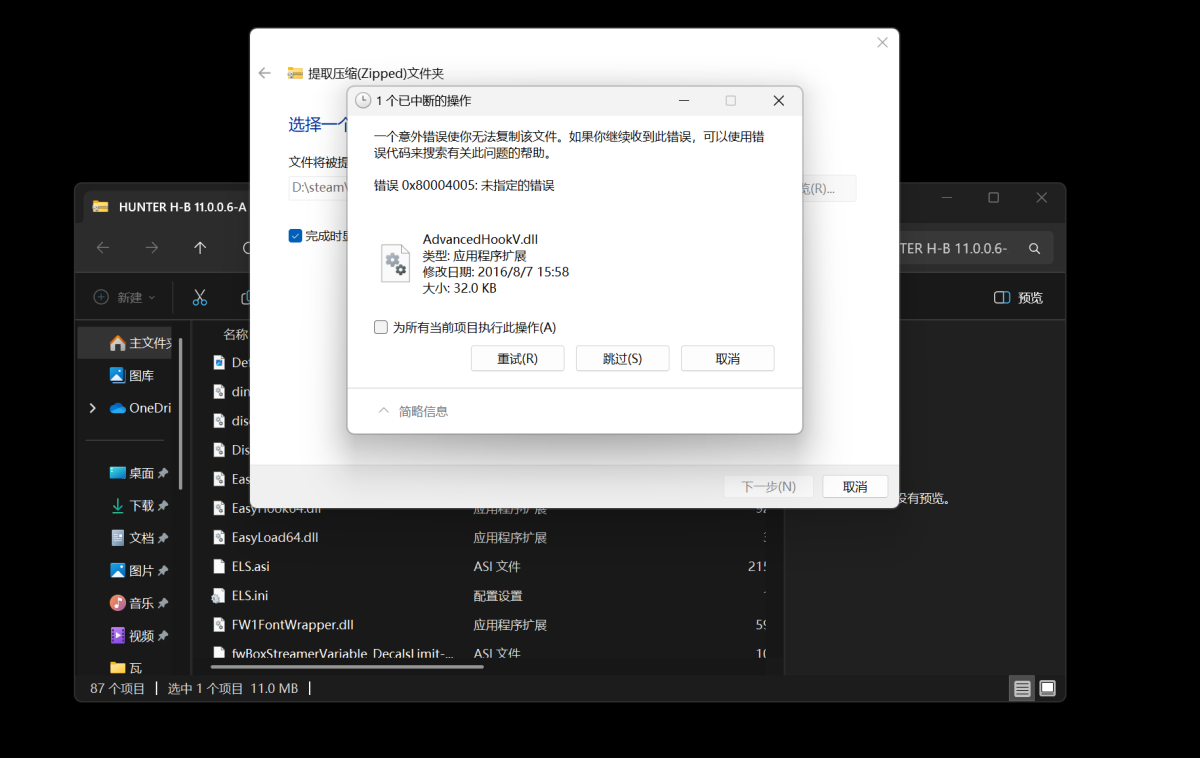The image size is (1200, 758).
Task: Open 图片 quick access folder
Action: [x=138, y=571]
